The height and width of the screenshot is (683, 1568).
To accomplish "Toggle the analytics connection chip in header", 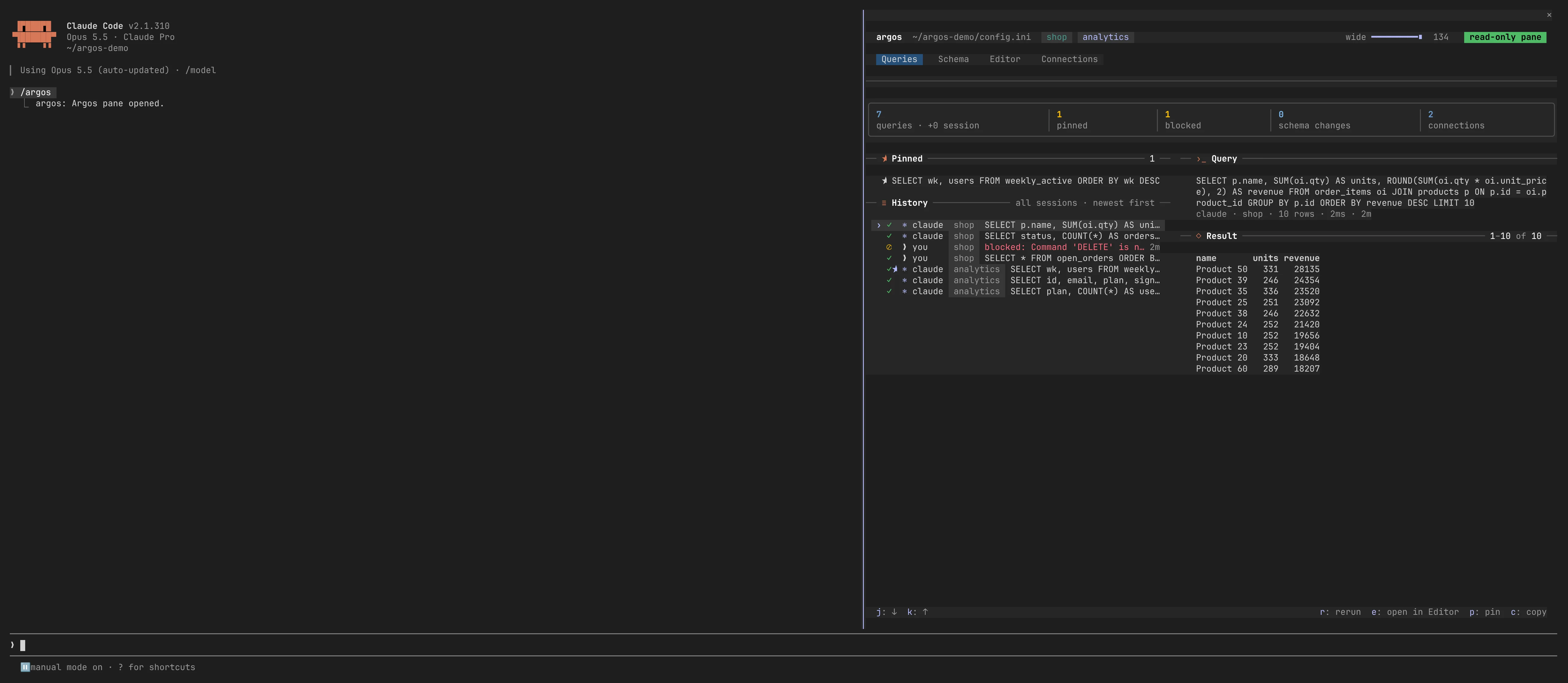I will pos(1105,37).
